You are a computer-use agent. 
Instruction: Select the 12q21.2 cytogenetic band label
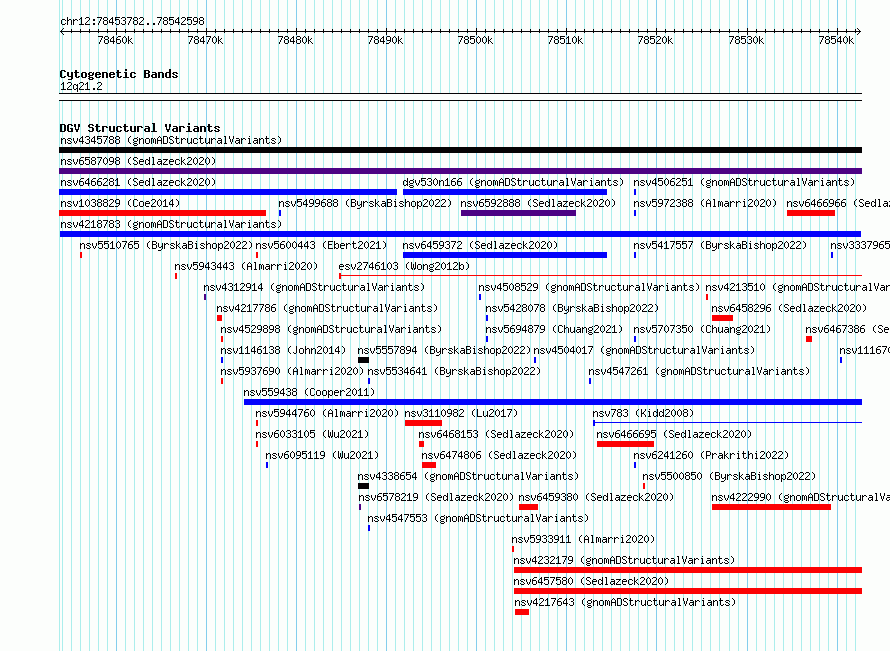pos(81,86)
